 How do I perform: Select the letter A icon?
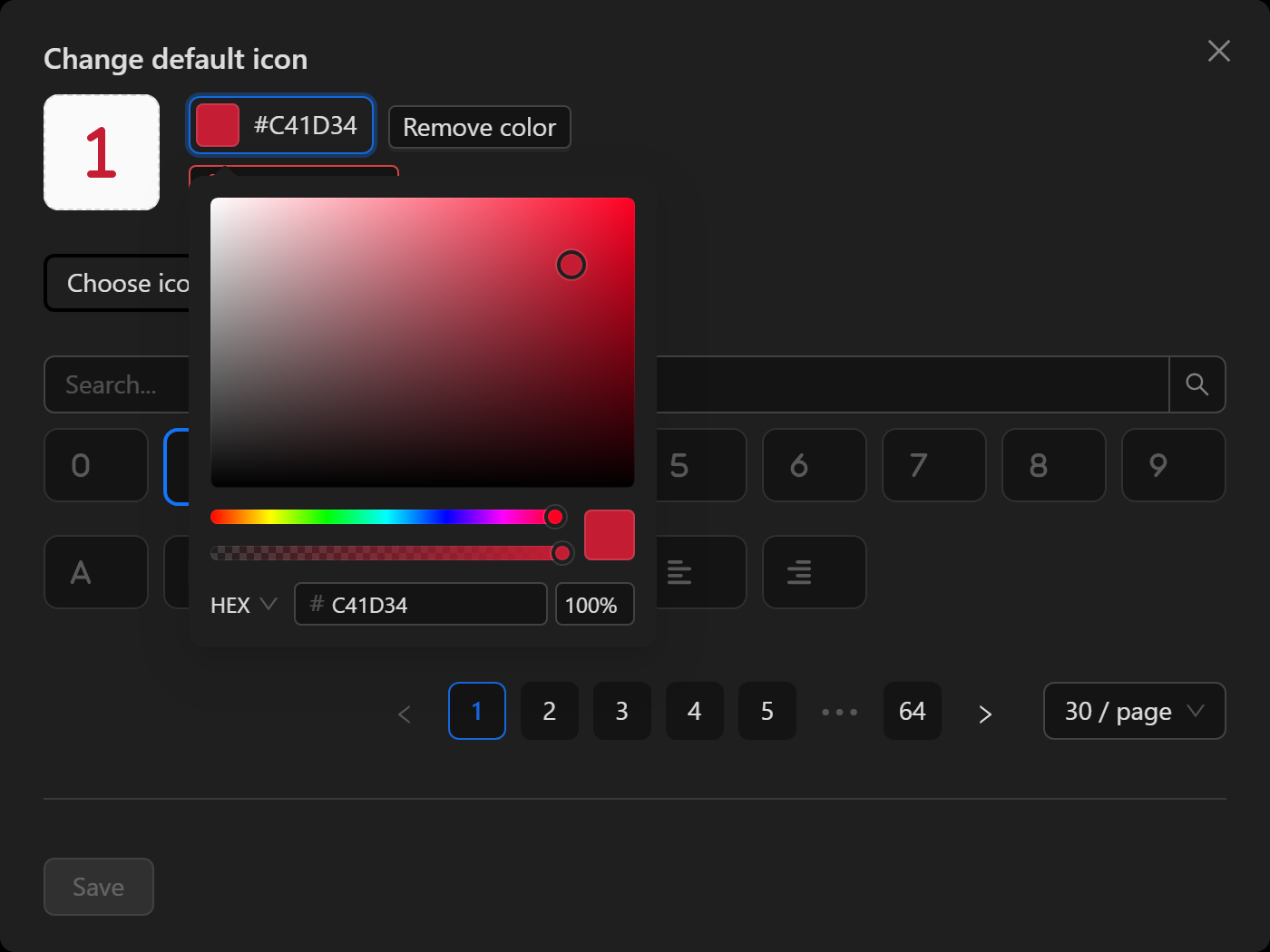pos(96,572)
